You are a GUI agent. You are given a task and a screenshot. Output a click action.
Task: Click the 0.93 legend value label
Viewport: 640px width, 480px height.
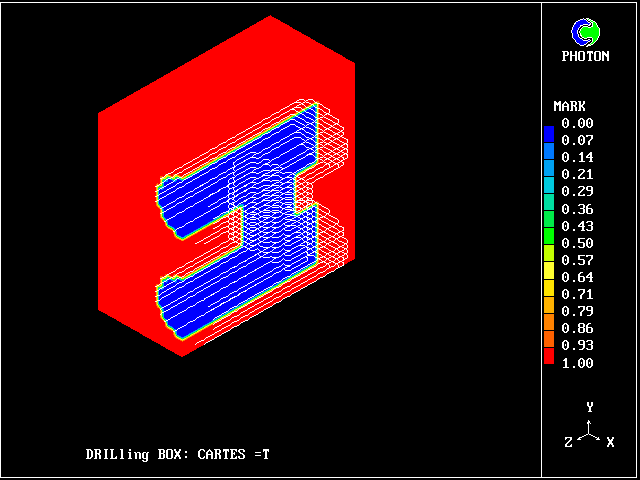(x=577, y=345)
